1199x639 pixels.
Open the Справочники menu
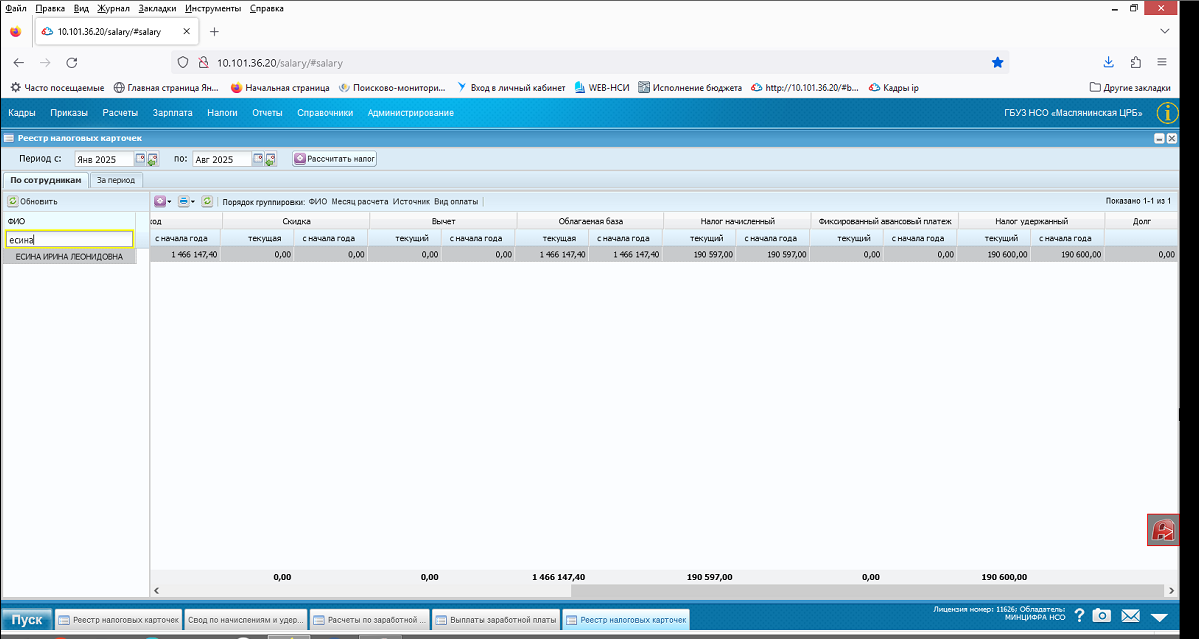325,113
